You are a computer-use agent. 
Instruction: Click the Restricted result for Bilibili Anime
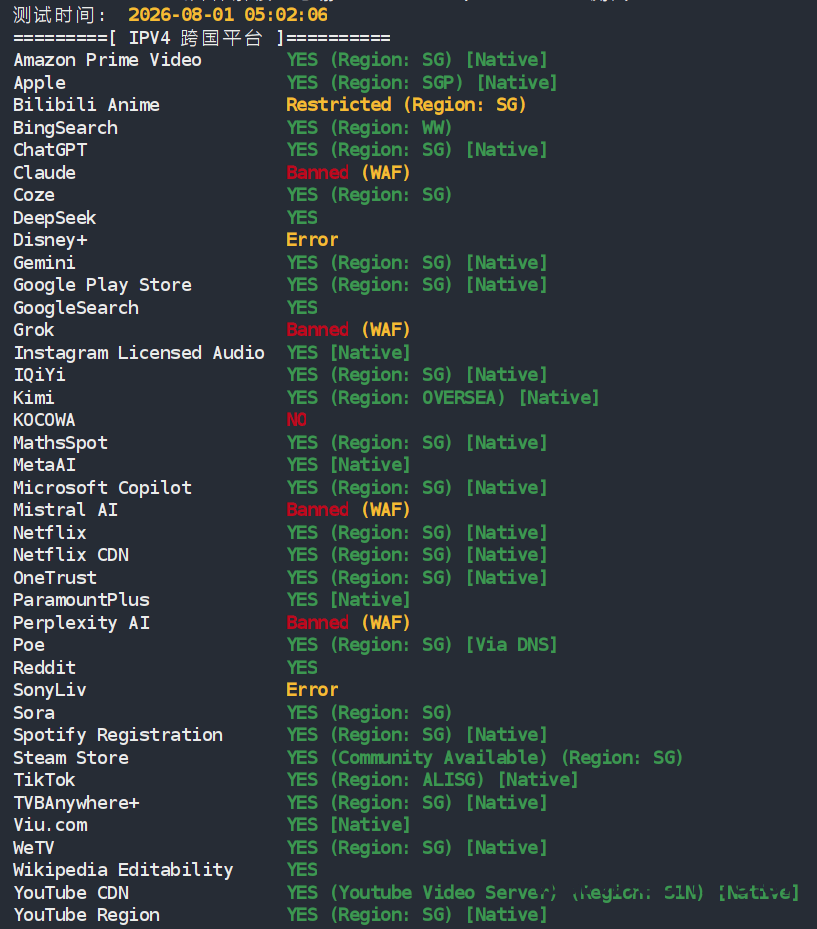click(338, 105)
